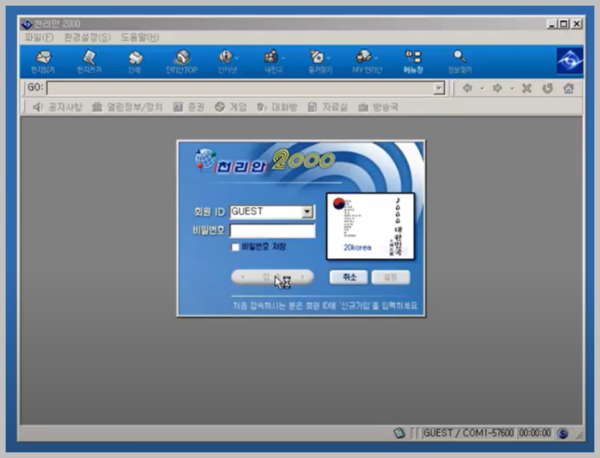Minimize the 천리안 2000 window

pyautogui.click(x=552, y=24)
